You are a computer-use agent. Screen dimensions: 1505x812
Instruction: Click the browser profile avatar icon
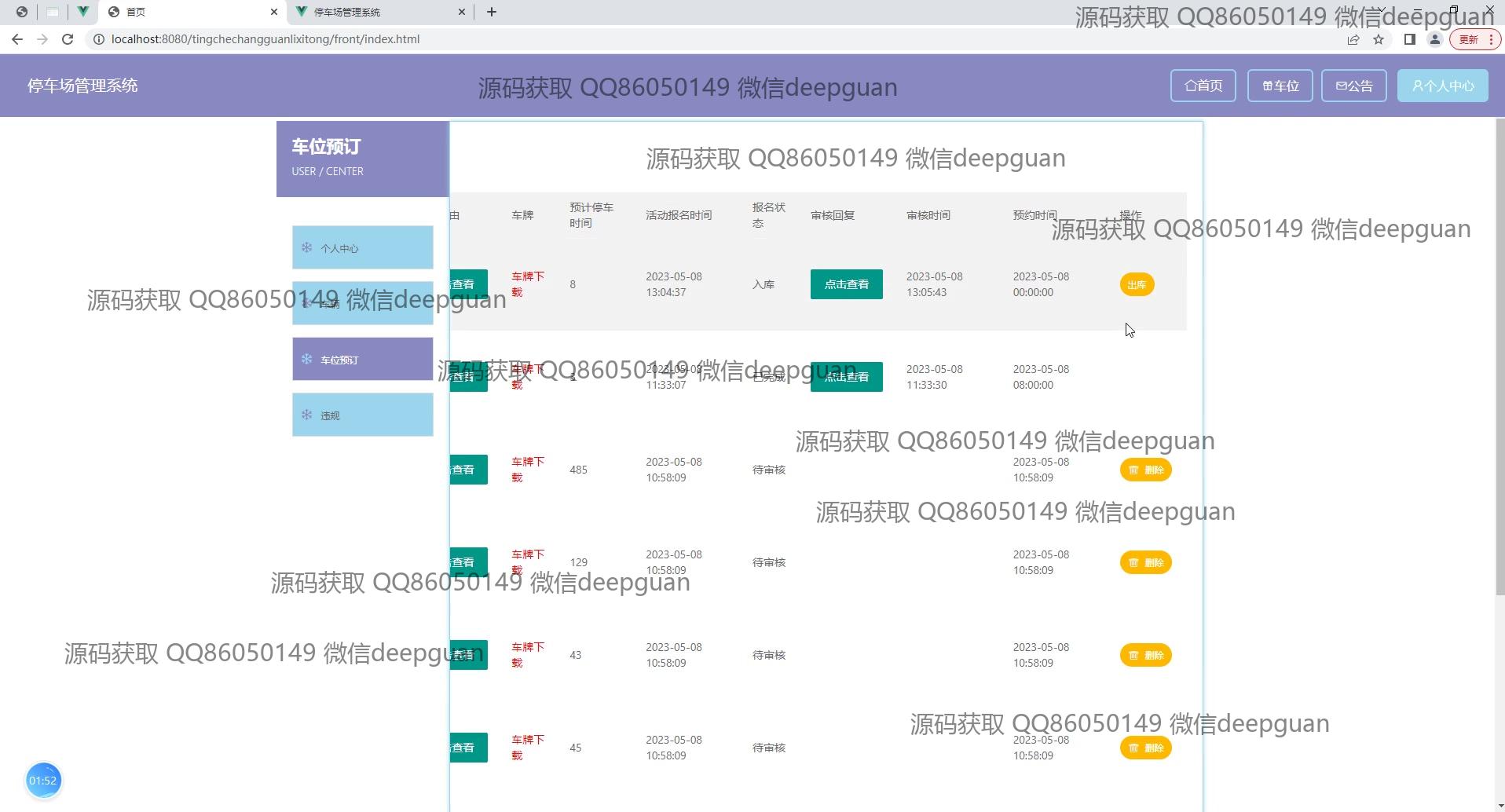pyautogui.click(x=1435, y=39)
